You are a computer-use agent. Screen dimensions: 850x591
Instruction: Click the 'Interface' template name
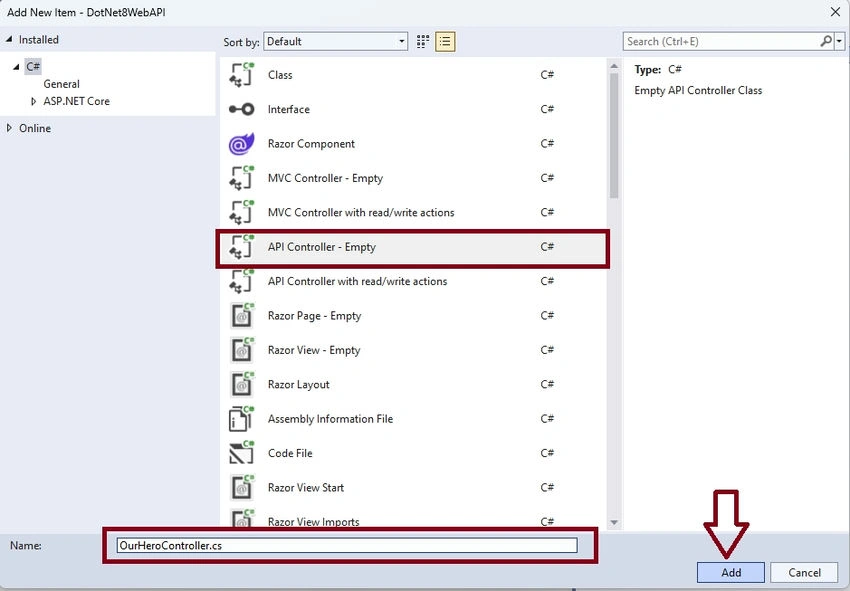coord(288,110)
